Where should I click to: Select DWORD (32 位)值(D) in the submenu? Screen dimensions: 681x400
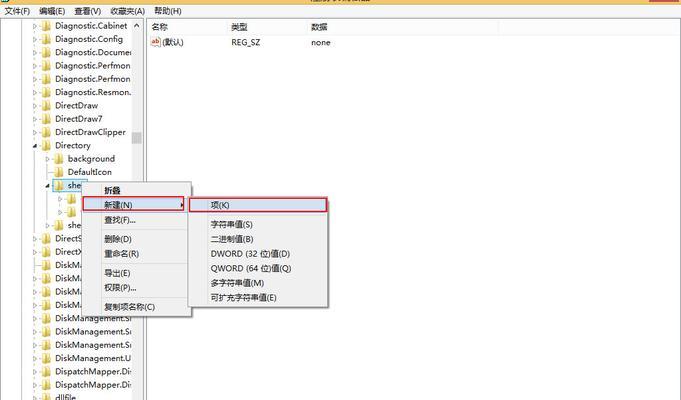[258, 254]
